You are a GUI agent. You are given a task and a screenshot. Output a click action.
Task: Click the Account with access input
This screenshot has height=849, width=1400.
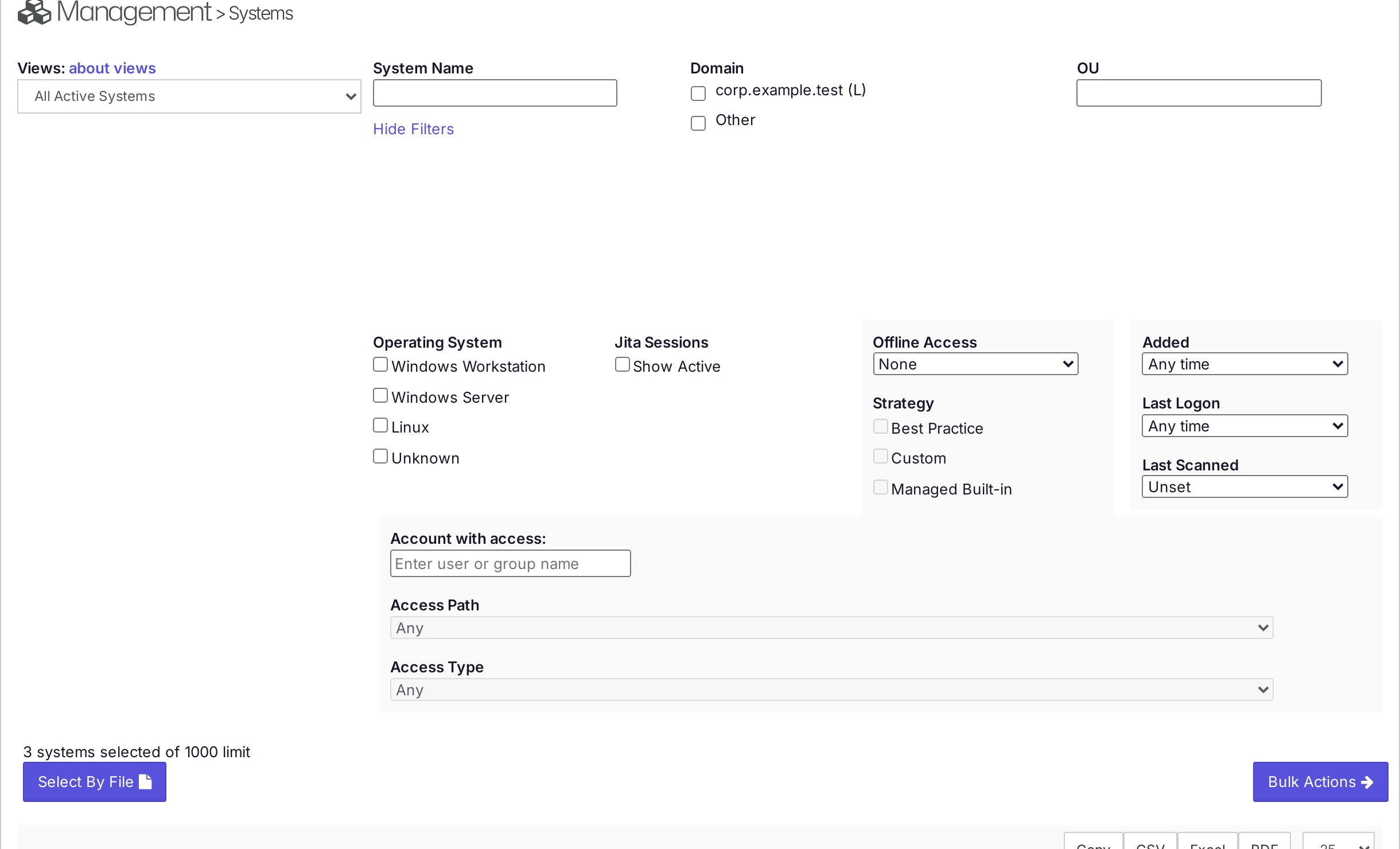[510, 564]
